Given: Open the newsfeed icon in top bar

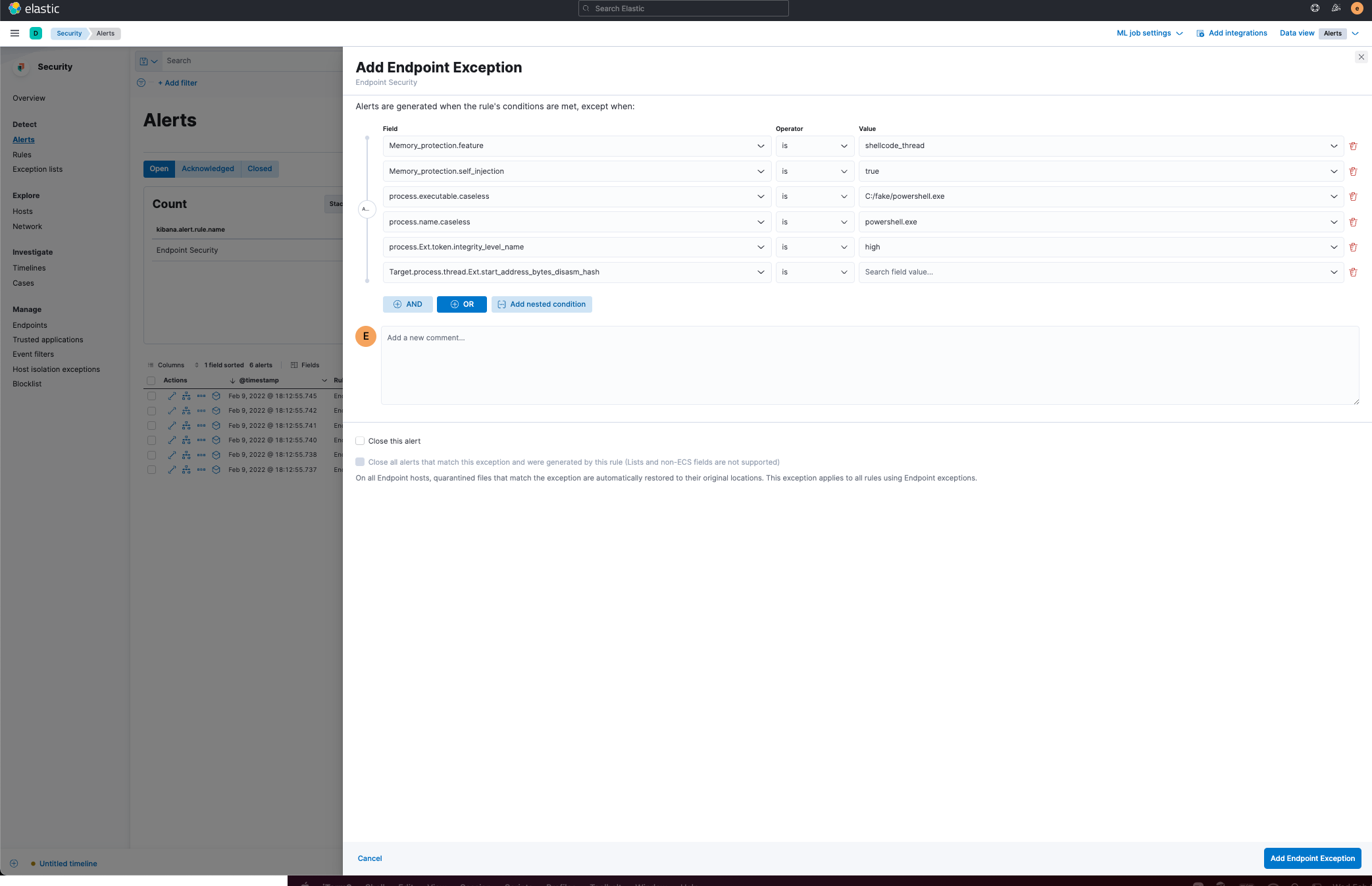Looking at the screenshot, I should tap(1336, 9).
